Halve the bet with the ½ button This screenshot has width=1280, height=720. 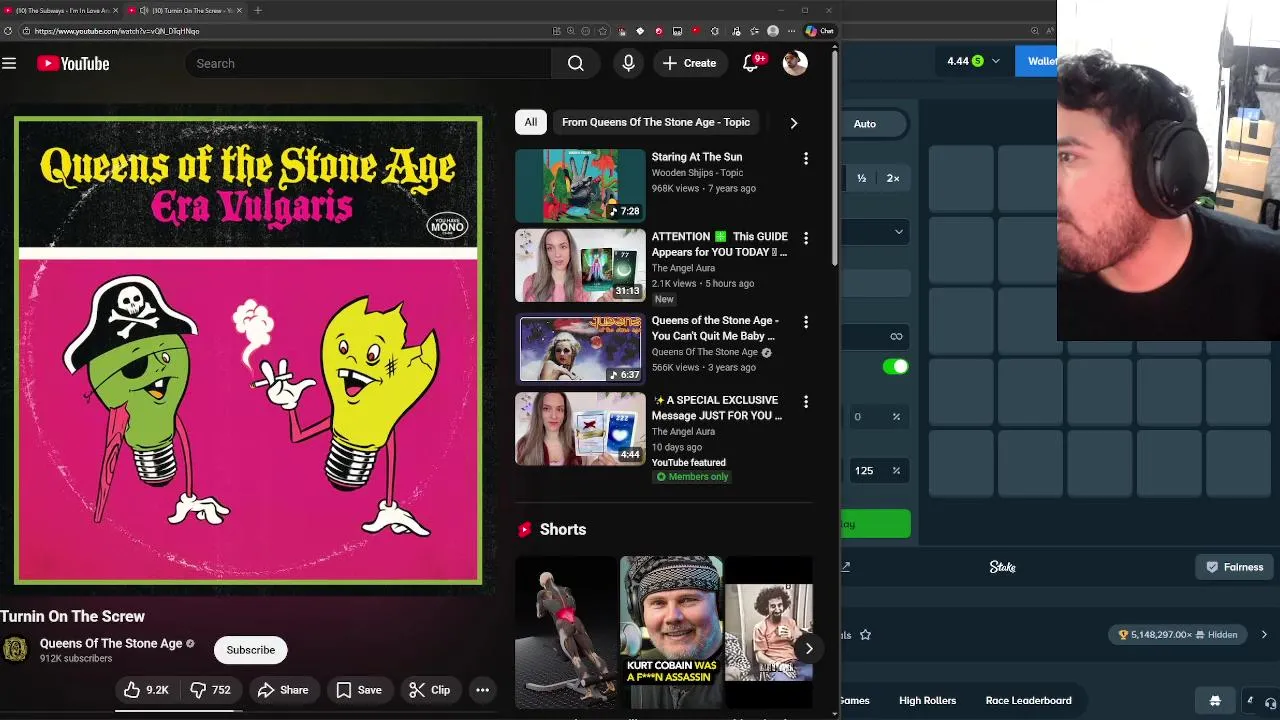862,178
